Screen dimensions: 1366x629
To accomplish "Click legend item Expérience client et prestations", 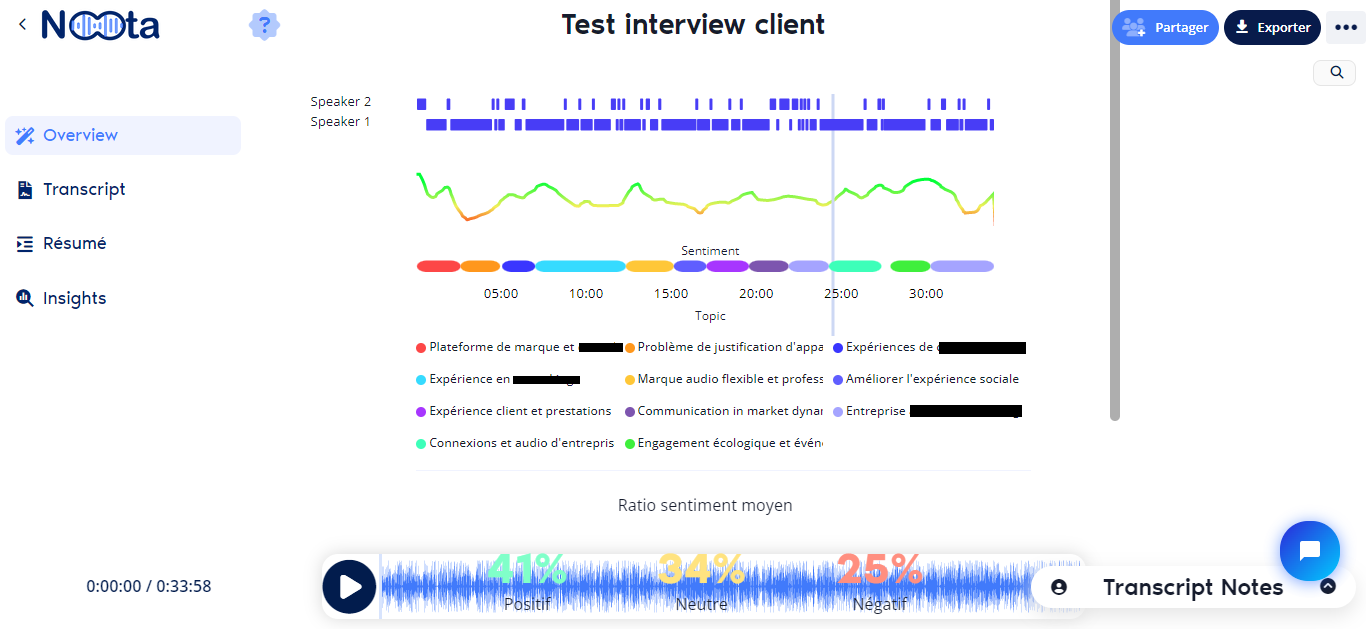I will [513, 411].
